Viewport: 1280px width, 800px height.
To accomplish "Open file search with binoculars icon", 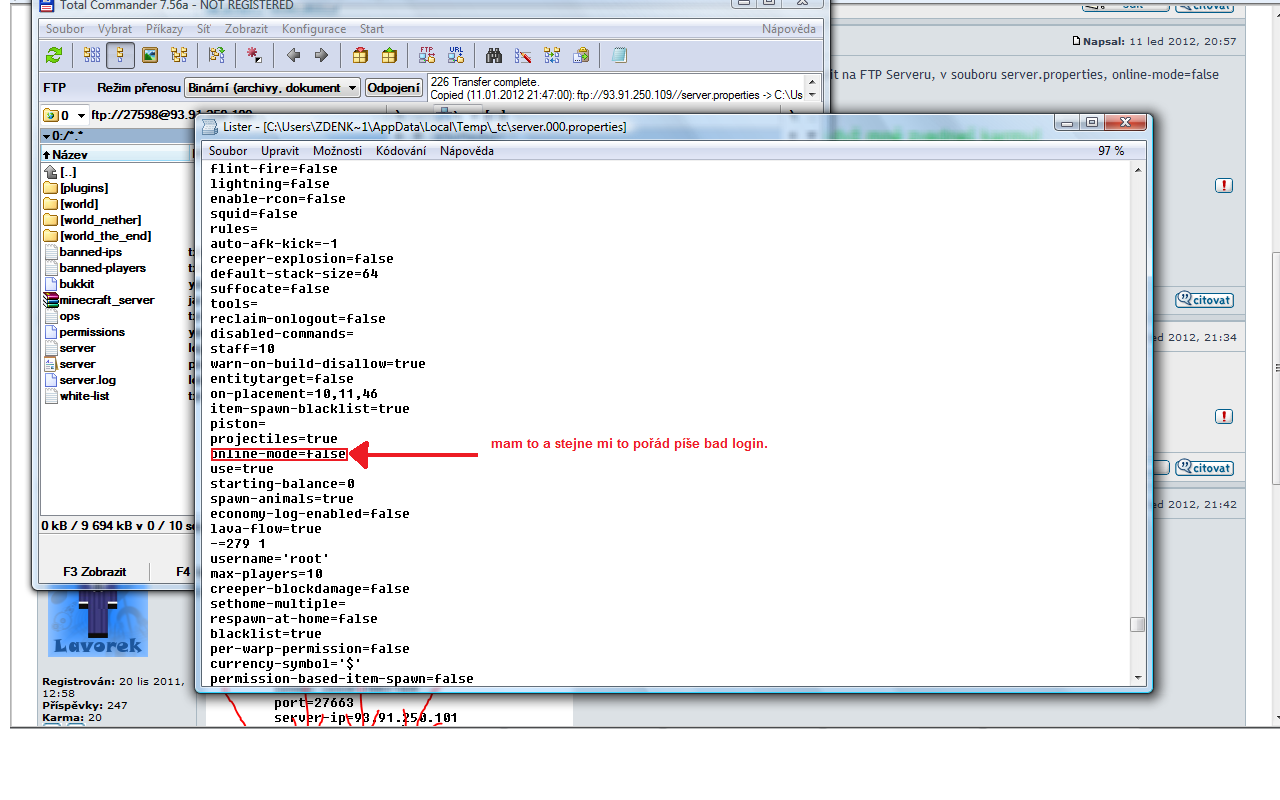I will coord(494,55).
